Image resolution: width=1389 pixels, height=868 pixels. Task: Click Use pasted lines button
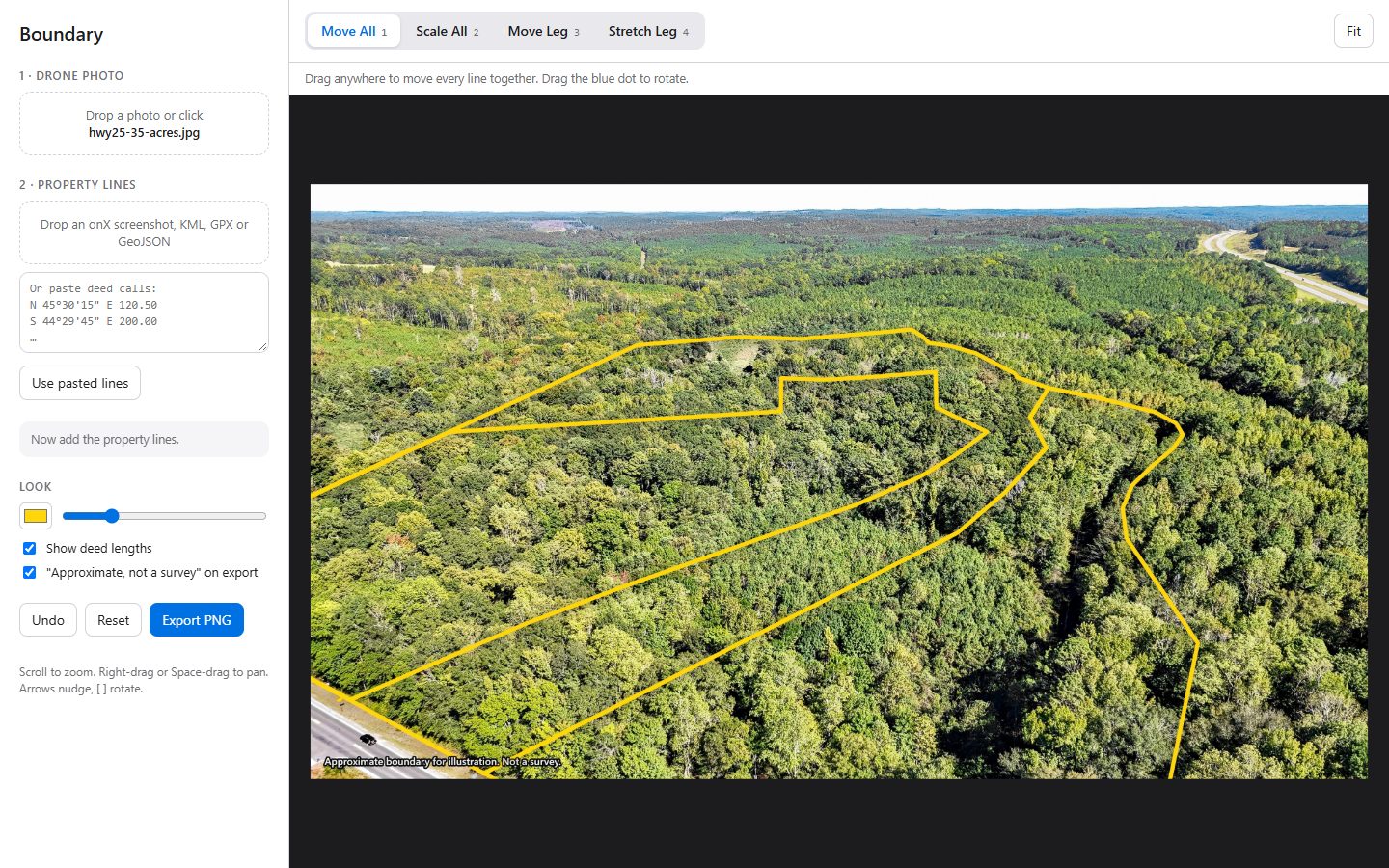pyautogui.click(x=80, y=383)
